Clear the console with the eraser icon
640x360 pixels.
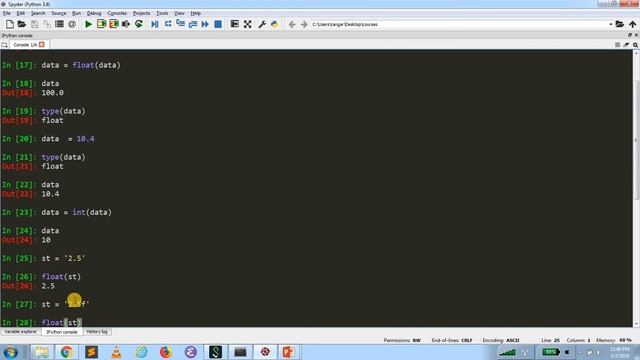coord(626,45)
